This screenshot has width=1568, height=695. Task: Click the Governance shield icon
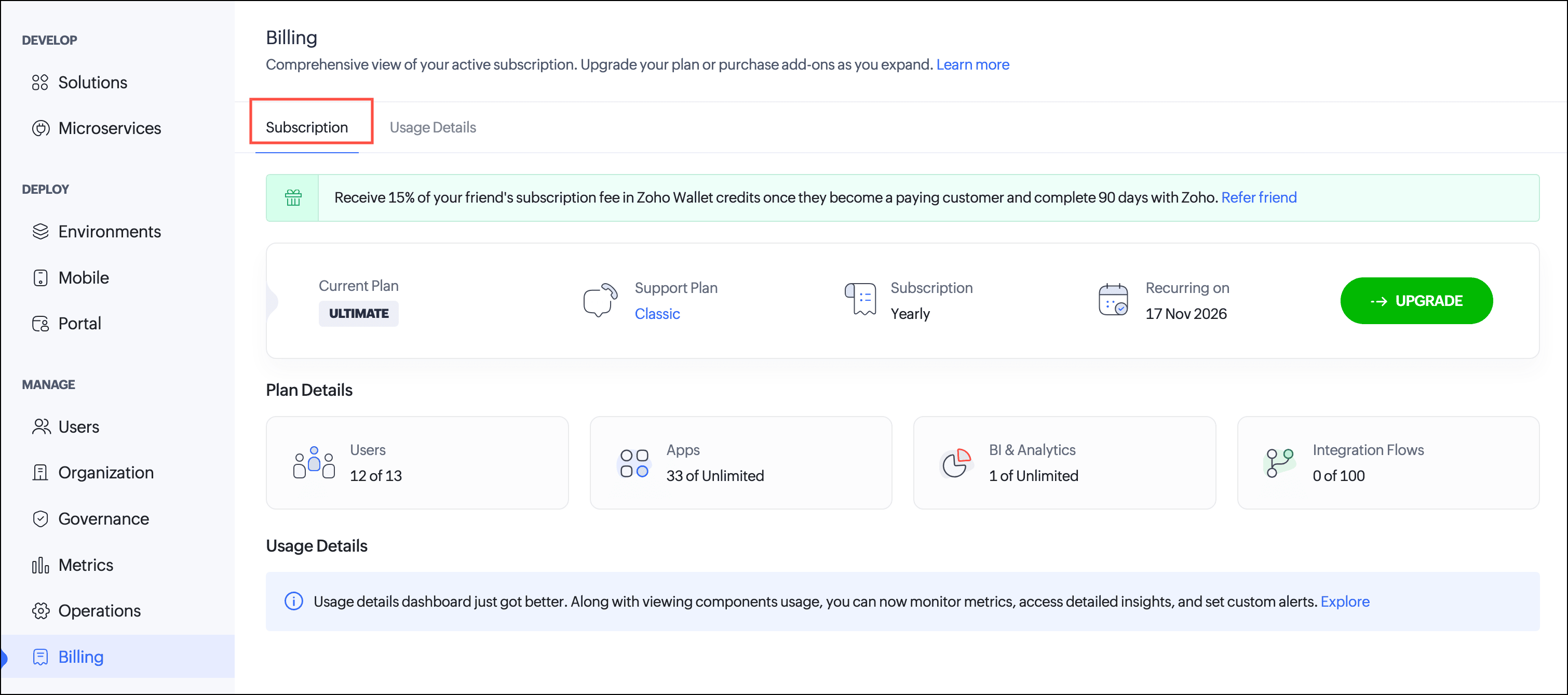click(40, 519)
